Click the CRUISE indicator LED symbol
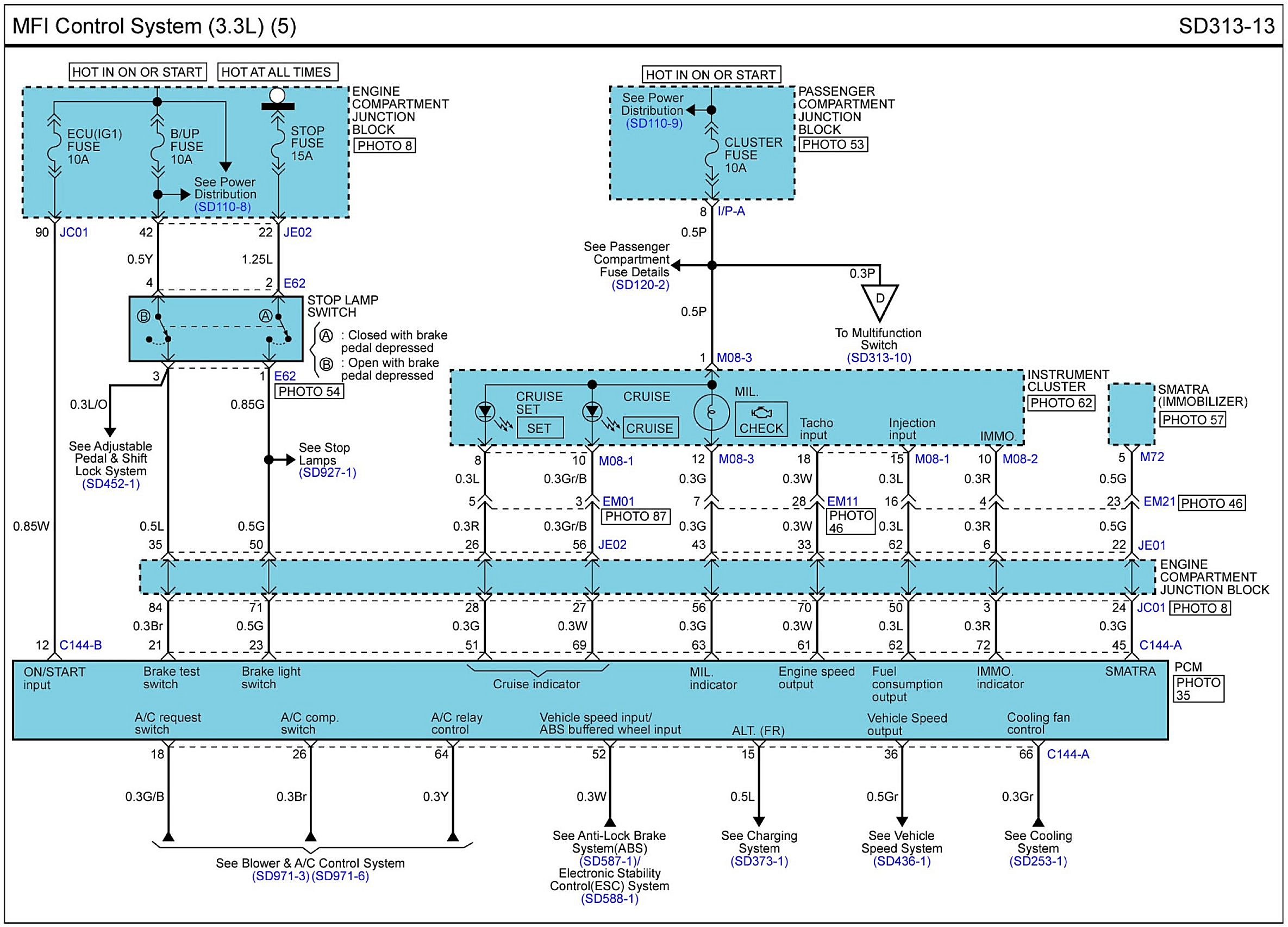The height and width of the screenshot is (927, 1288). 592,411
